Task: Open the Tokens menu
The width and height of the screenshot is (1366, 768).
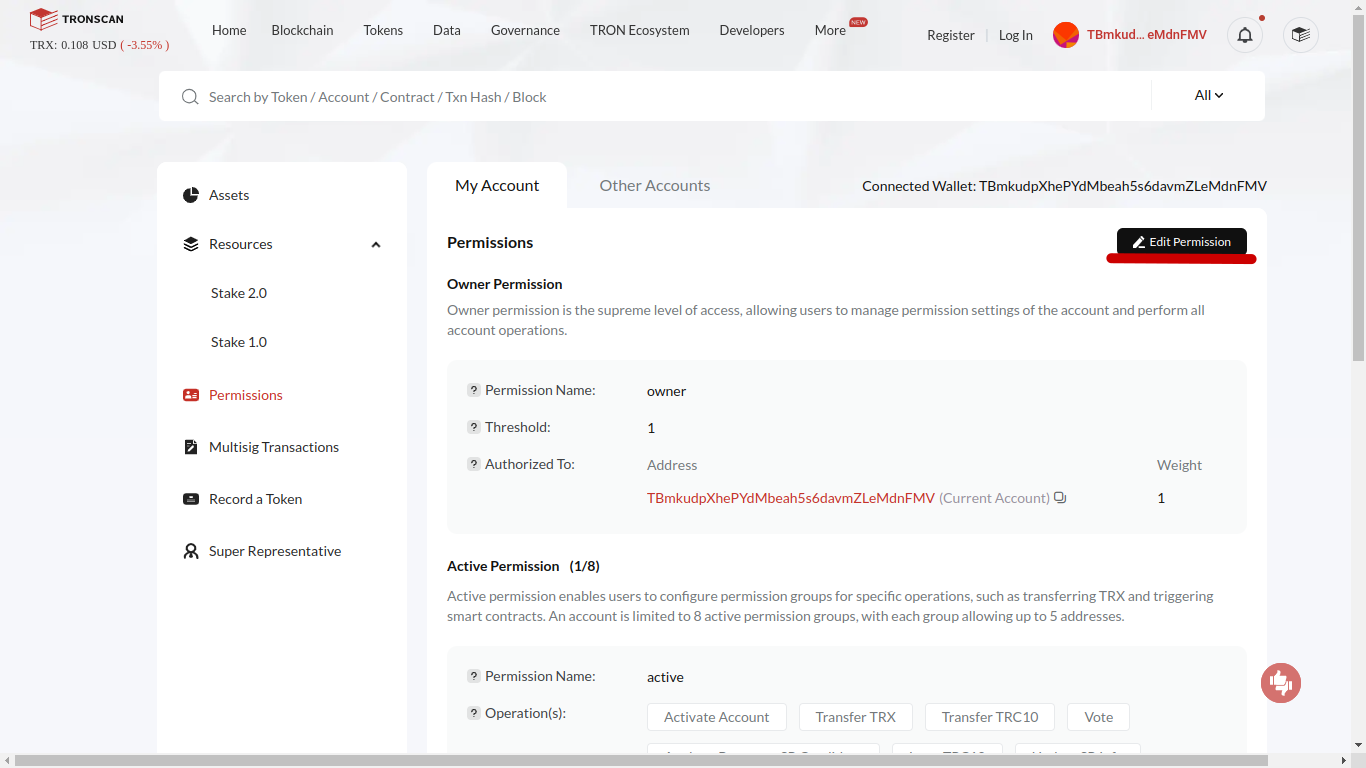Action: (383, 30)
